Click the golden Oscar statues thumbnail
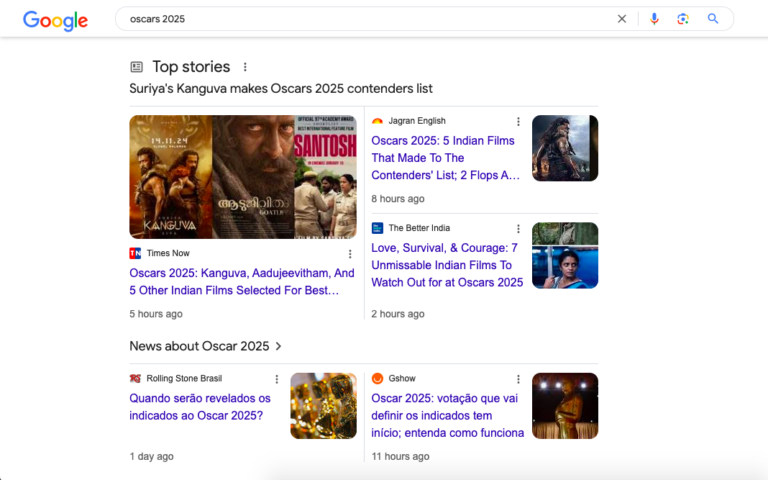The image size is (768, 480). pyautogui.click(x=323, y=406)
